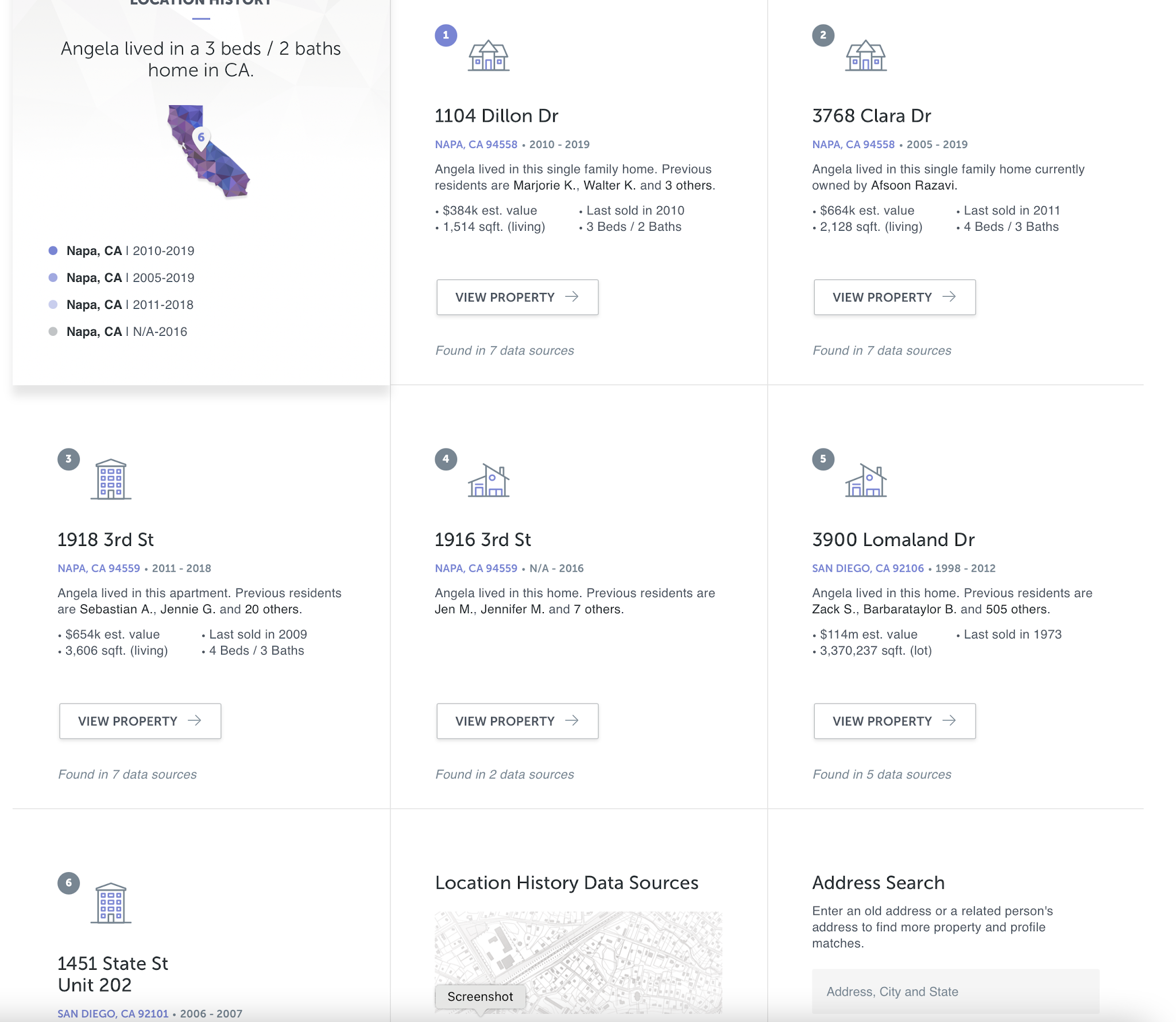
Task: Open View Property for 3900 Lomaland Dr
Action: pos(894,721)
